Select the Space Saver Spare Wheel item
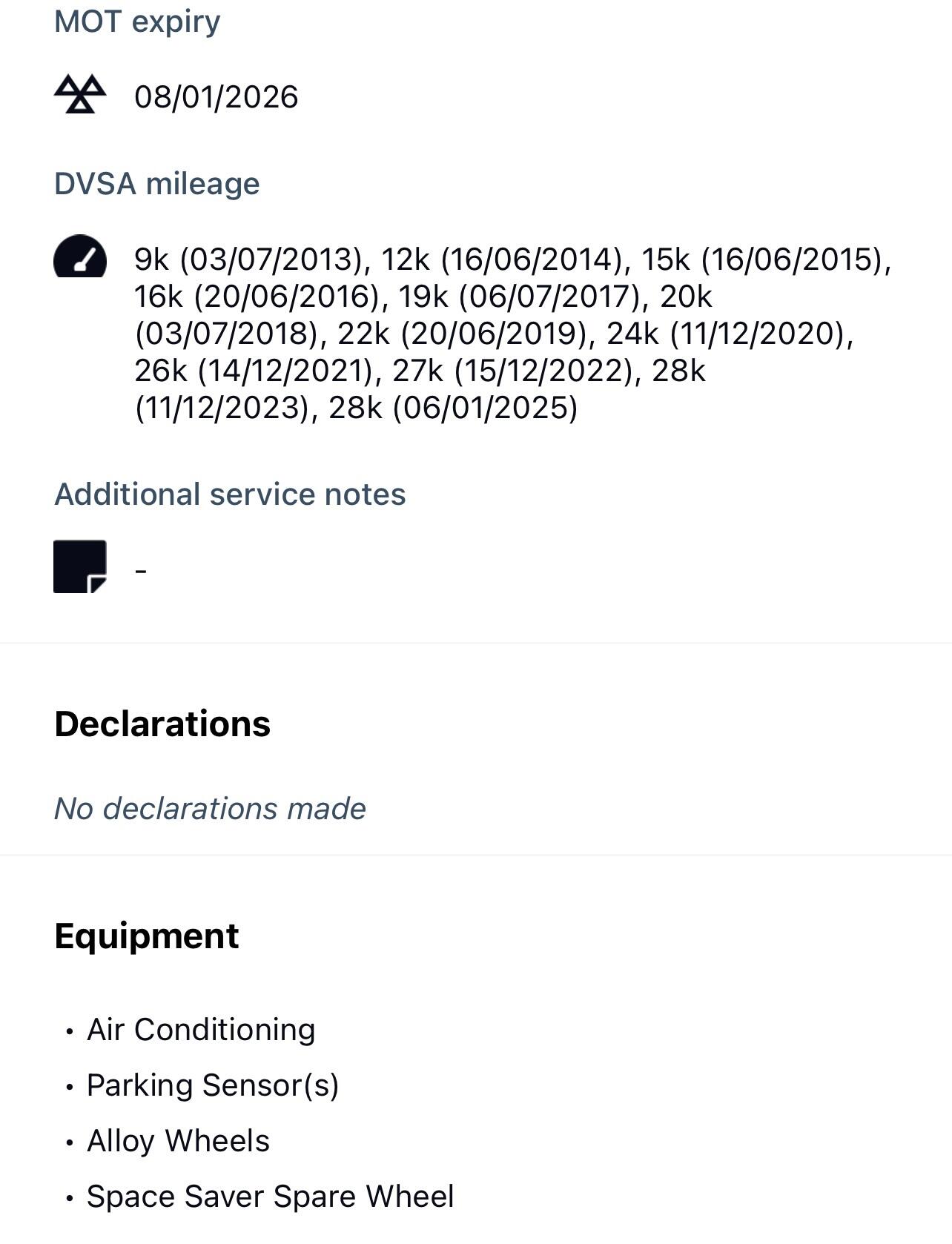Image resolution: width=952 pixels, height=1244 pixels. click(x=270, y=1197)
